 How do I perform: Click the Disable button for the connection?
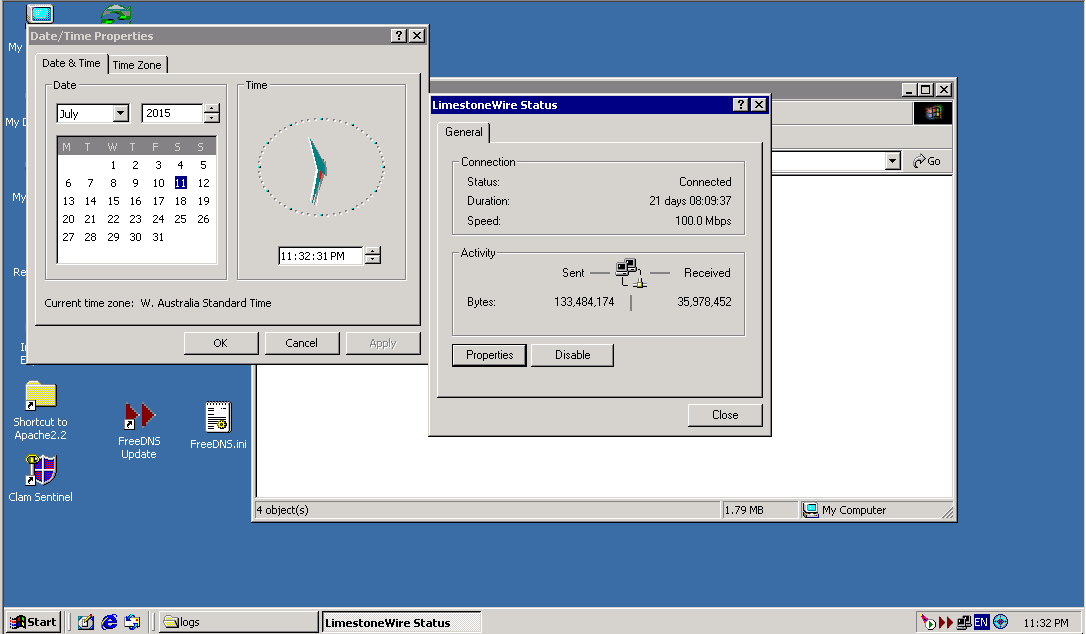(x=573, y=355)
